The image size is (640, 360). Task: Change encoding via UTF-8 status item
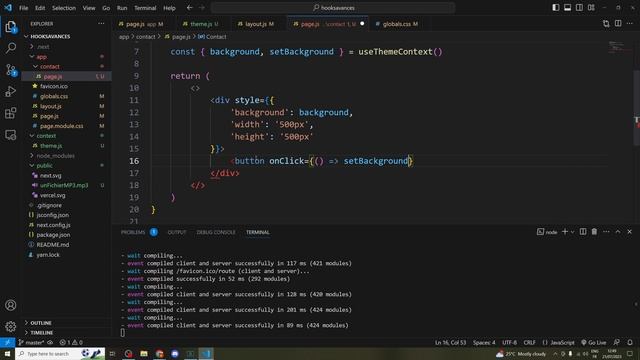pyautogui.click(x=509, y=342)
